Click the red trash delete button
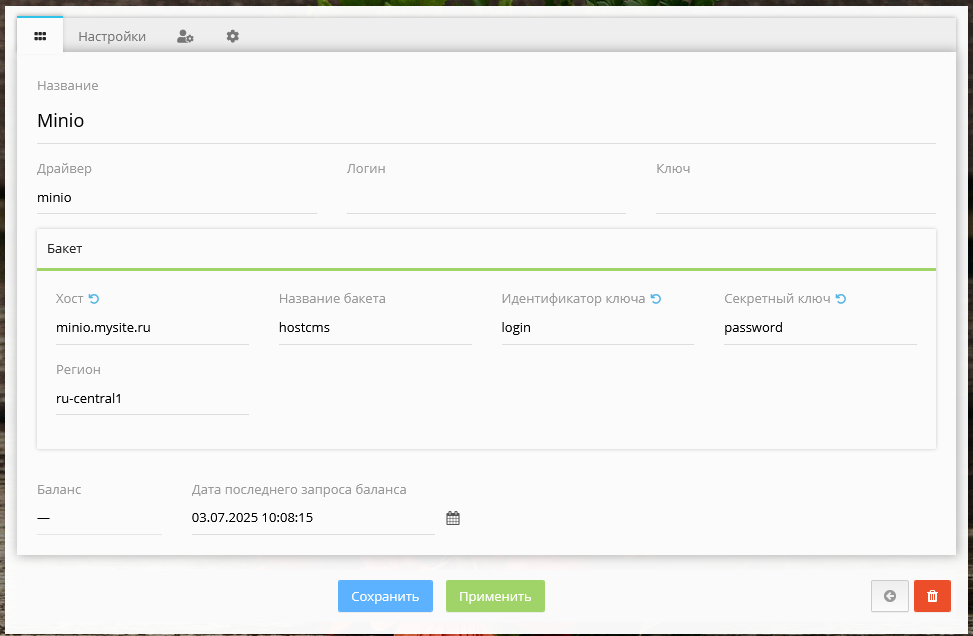 (932, 596)
